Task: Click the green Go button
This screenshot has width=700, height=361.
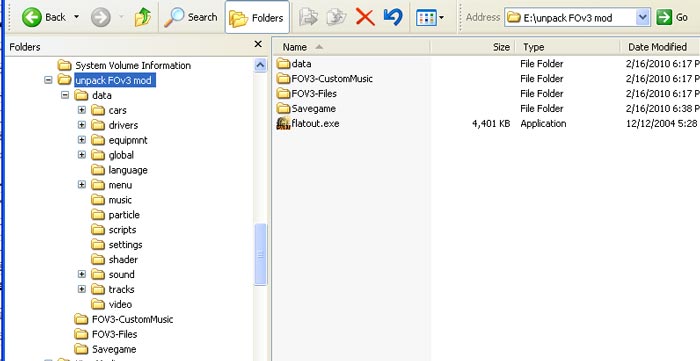Action: click(x=672, y=17)
